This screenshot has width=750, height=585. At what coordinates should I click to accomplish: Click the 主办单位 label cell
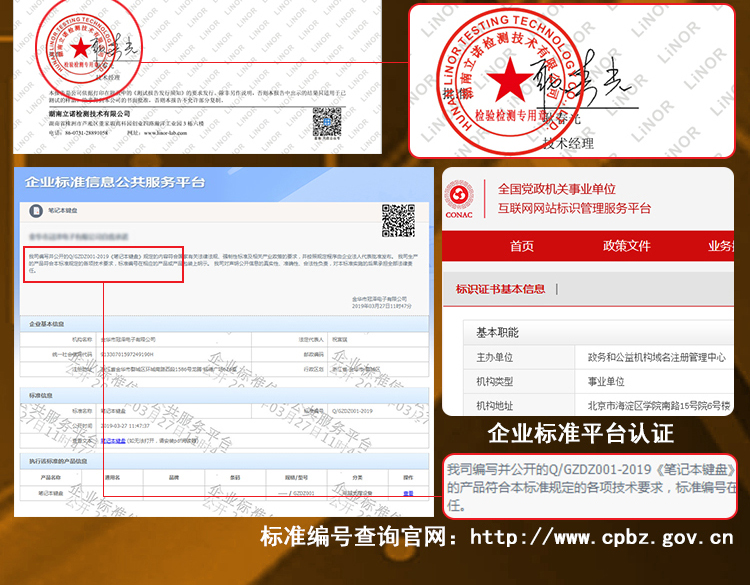tap(519, 357)
